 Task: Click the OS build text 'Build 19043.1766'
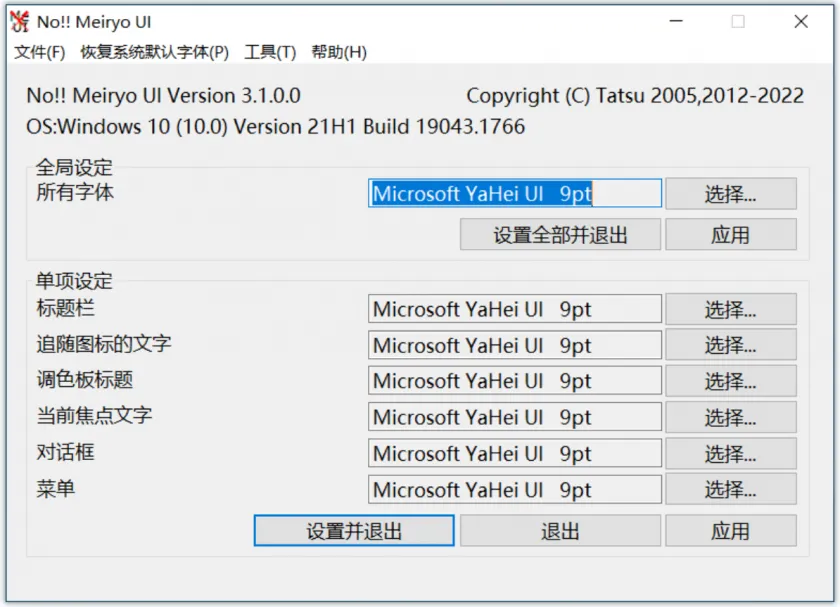tap(444, 126)
